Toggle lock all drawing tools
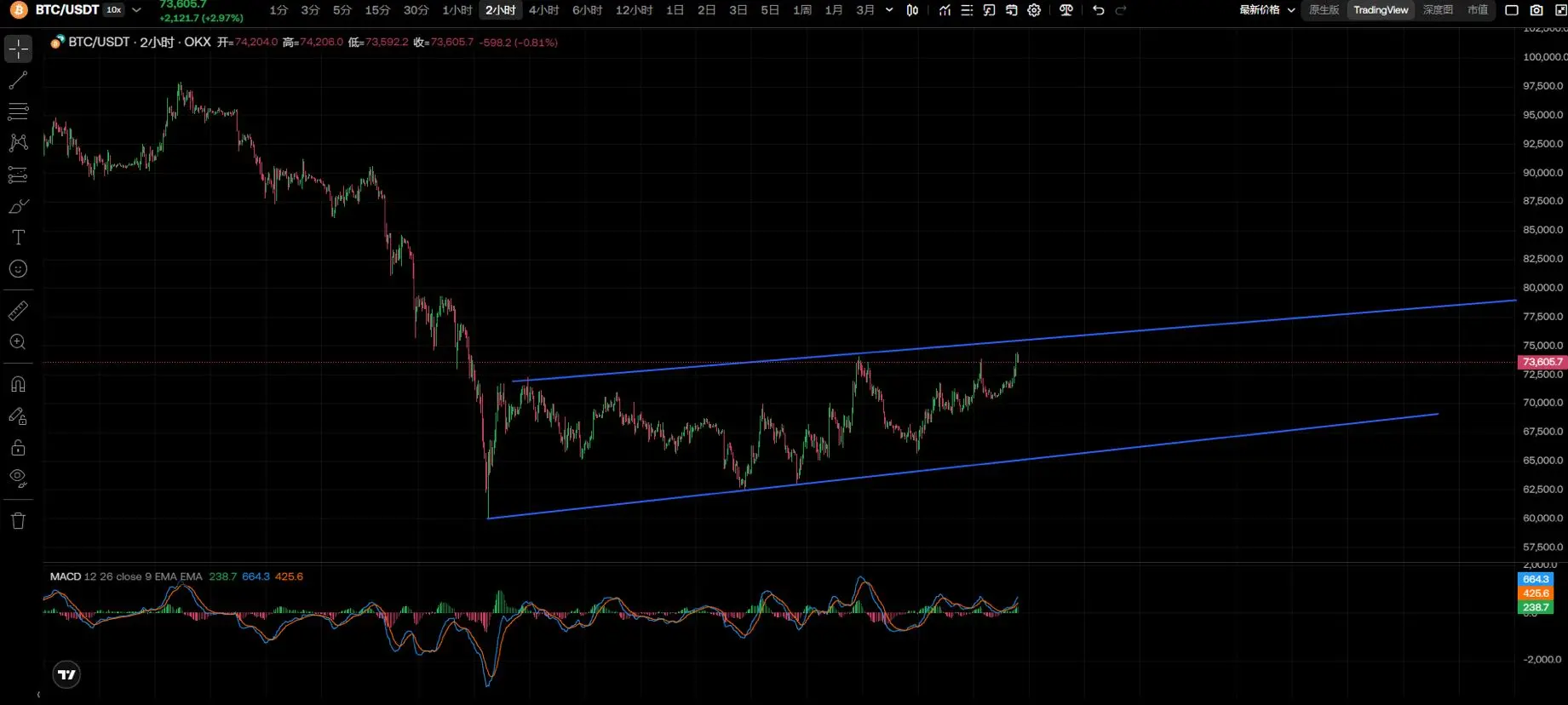Image resolution: width=1568 pixels, height=705 pixels. pos(18,447)
